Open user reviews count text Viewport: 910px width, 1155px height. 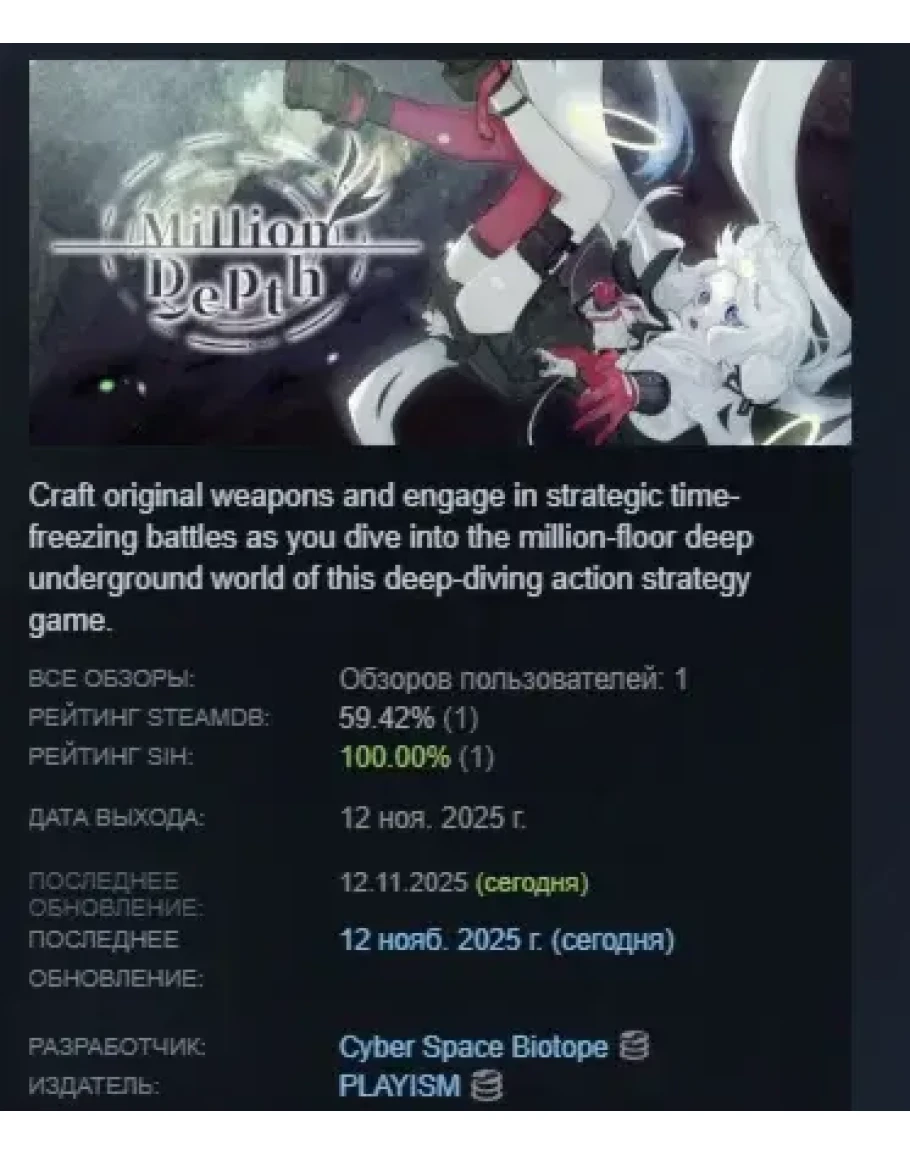click(x=513, y=679)
